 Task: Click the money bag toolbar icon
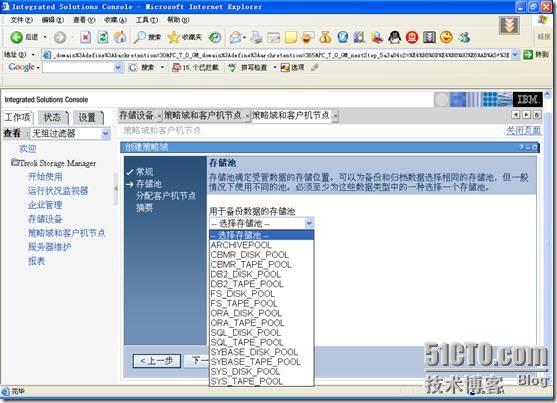click(x=325, y=37)
